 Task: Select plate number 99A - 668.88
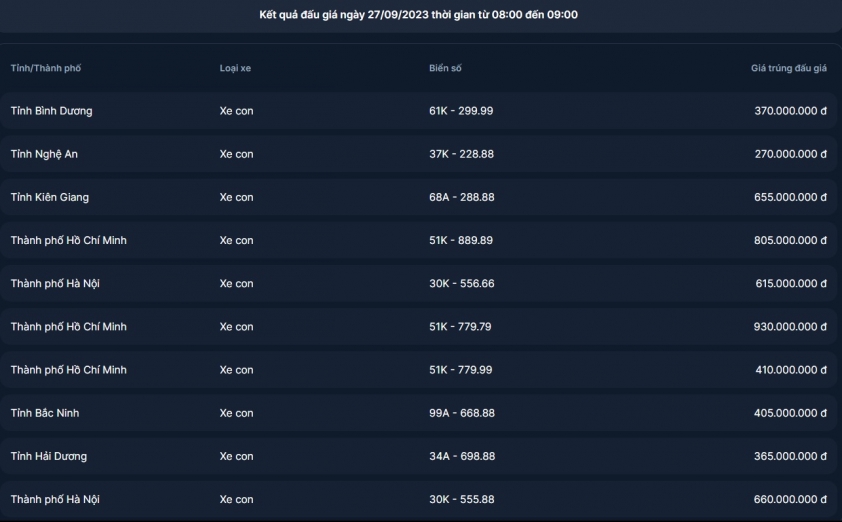(x=462, y=413)
